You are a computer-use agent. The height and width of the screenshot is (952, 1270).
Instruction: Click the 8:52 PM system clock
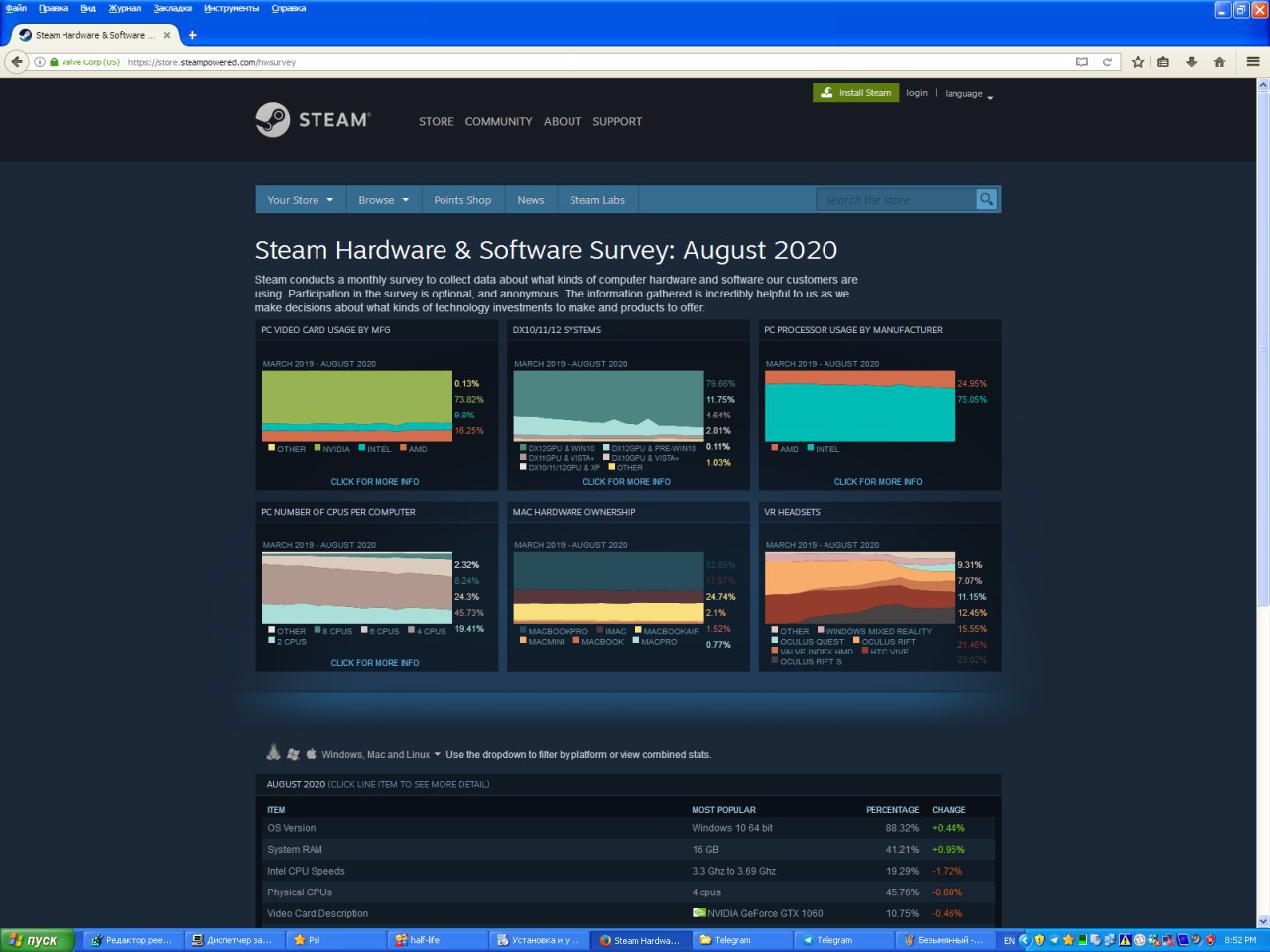coord(1240,940)
